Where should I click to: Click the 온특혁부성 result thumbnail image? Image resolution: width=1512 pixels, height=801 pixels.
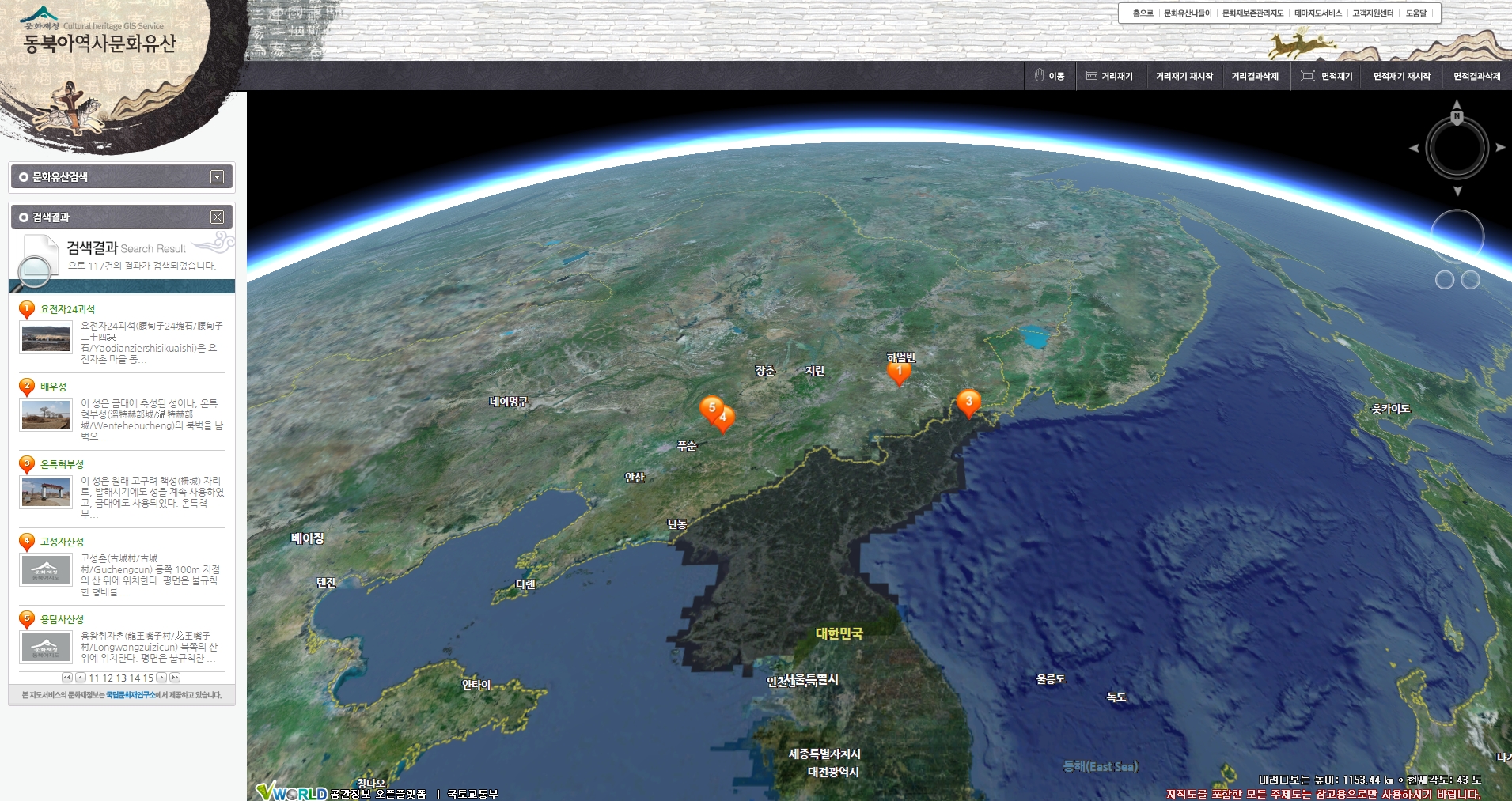(46, 492)
